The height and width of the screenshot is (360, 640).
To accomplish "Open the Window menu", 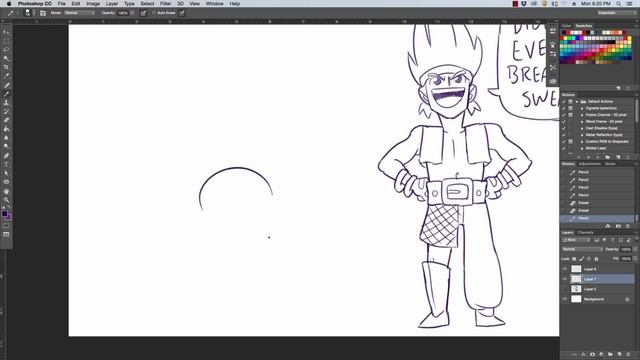I will pos(214,4).
